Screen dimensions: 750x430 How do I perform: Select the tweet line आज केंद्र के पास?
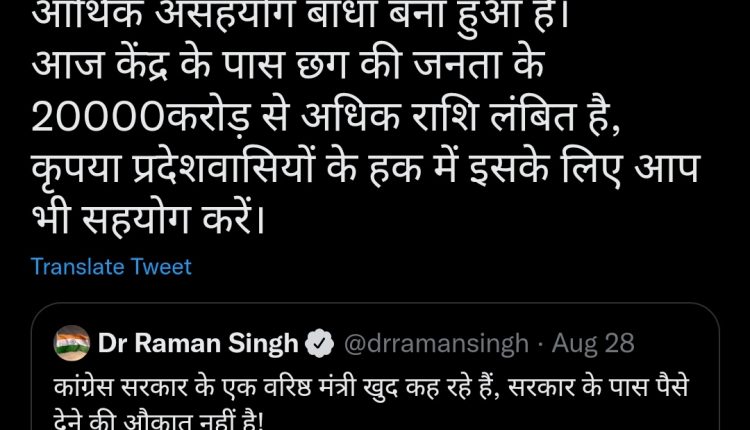(x=288, y=65)
